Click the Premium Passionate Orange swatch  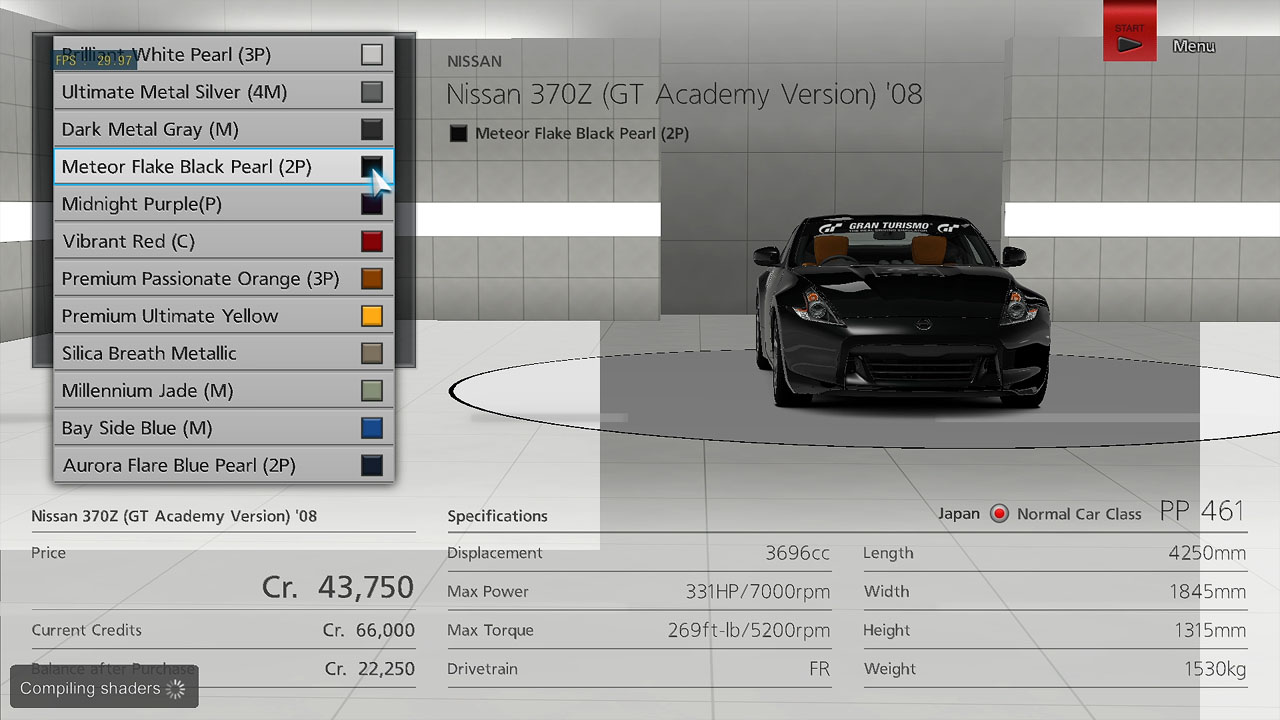(x=372, y=279)
